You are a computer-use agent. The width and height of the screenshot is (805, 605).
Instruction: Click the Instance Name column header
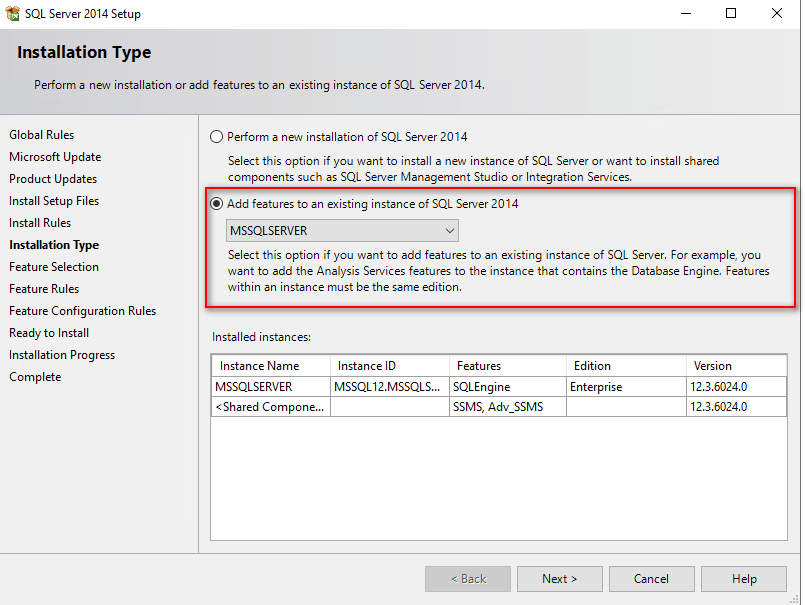[x=259, y=366]
